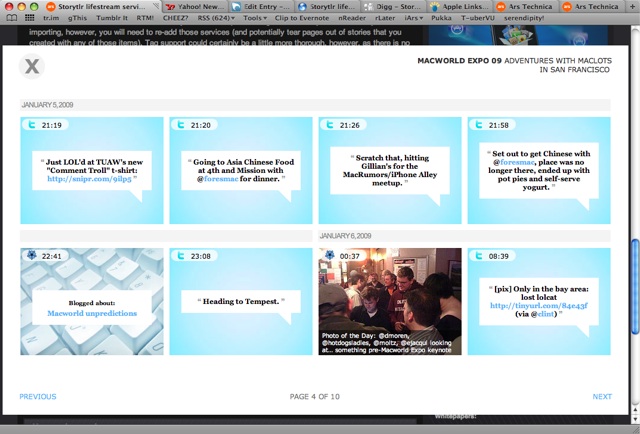Click the gThis bookmarklet
This screenshot has height=434, width=640.
coord(78,18)
